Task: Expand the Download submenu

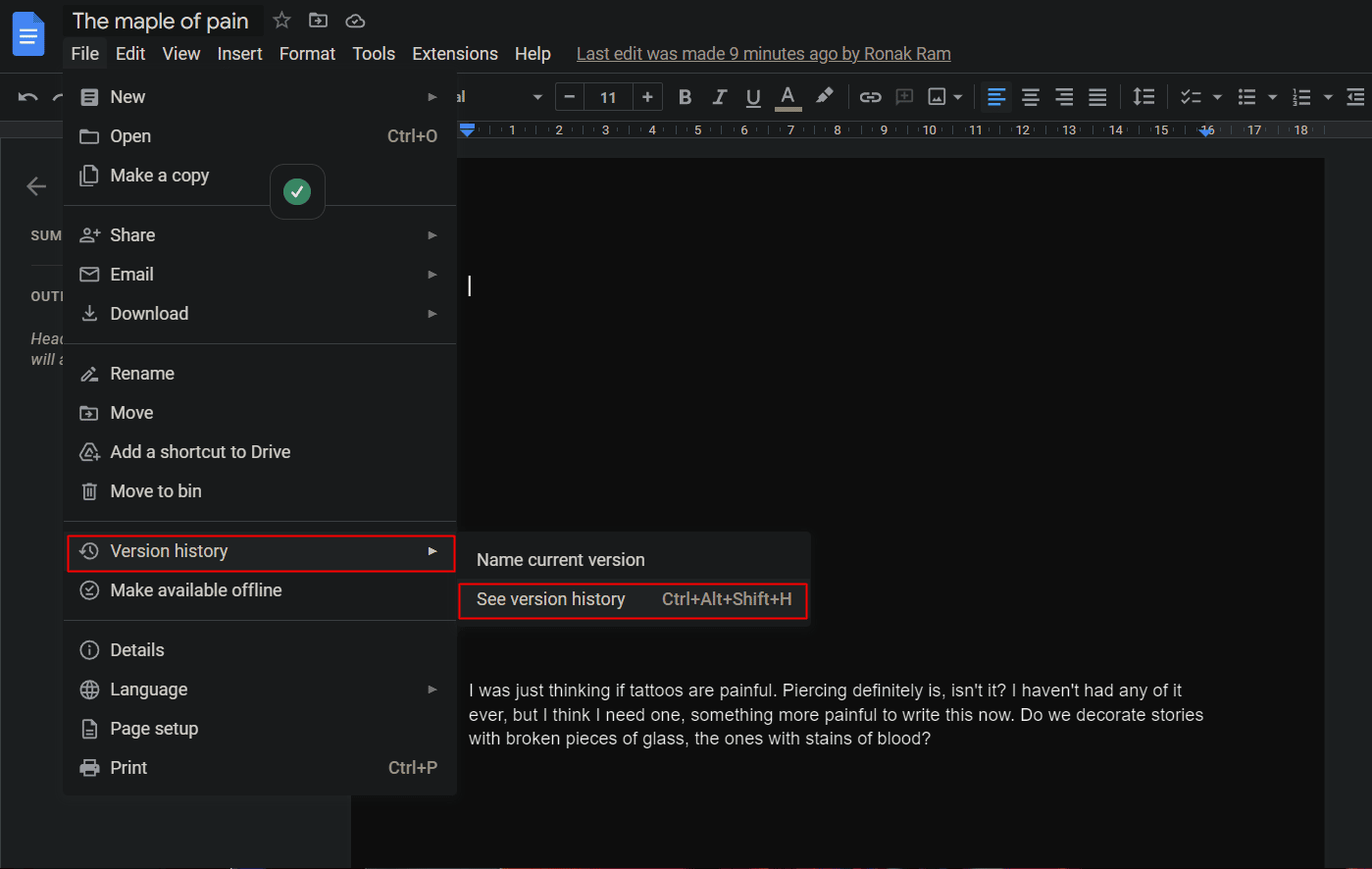Action: (x=260, y=314)
